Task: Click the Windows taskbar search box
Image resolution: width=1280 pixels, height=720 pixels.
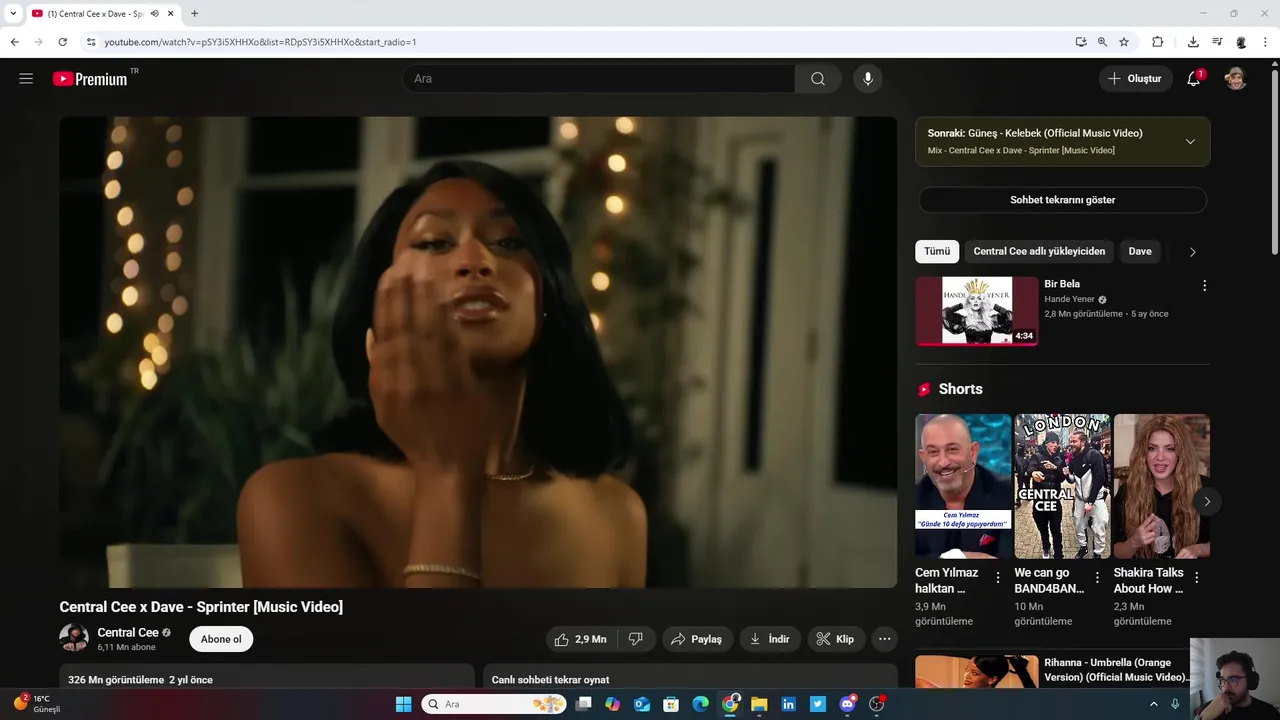Action: click(494, 704)
